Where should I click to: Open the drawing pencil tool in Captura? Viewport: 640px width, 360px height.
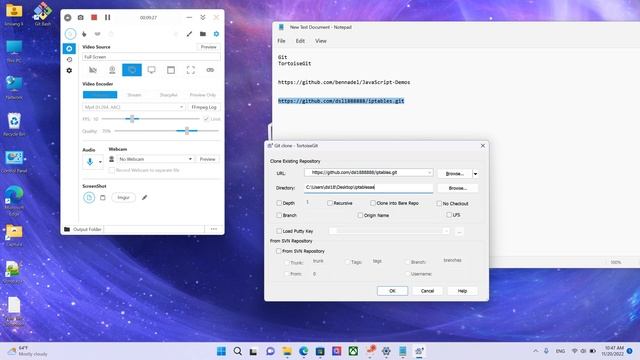point(189,34)
